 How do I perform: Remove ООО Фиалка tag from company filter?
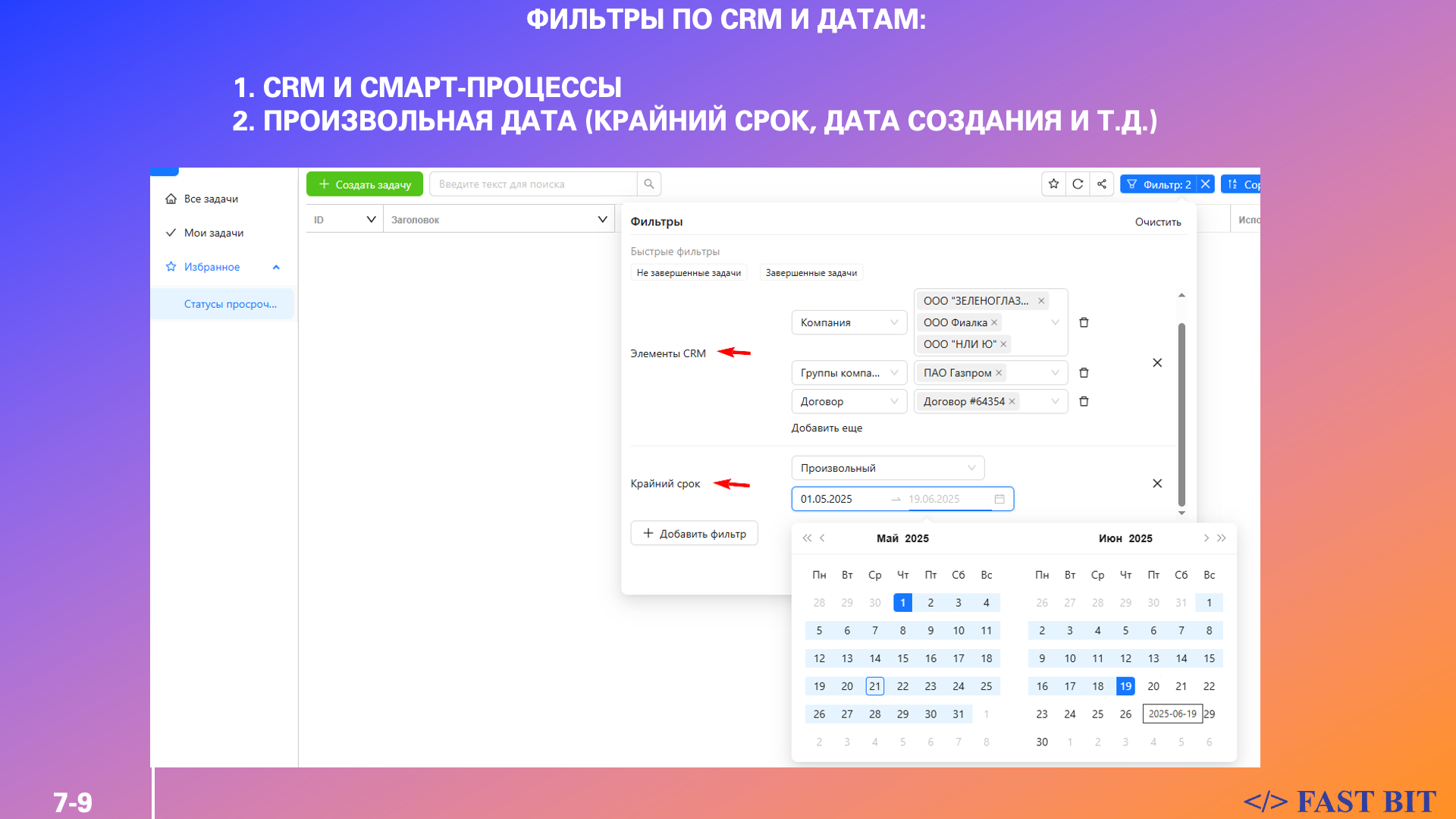[994, 322]
